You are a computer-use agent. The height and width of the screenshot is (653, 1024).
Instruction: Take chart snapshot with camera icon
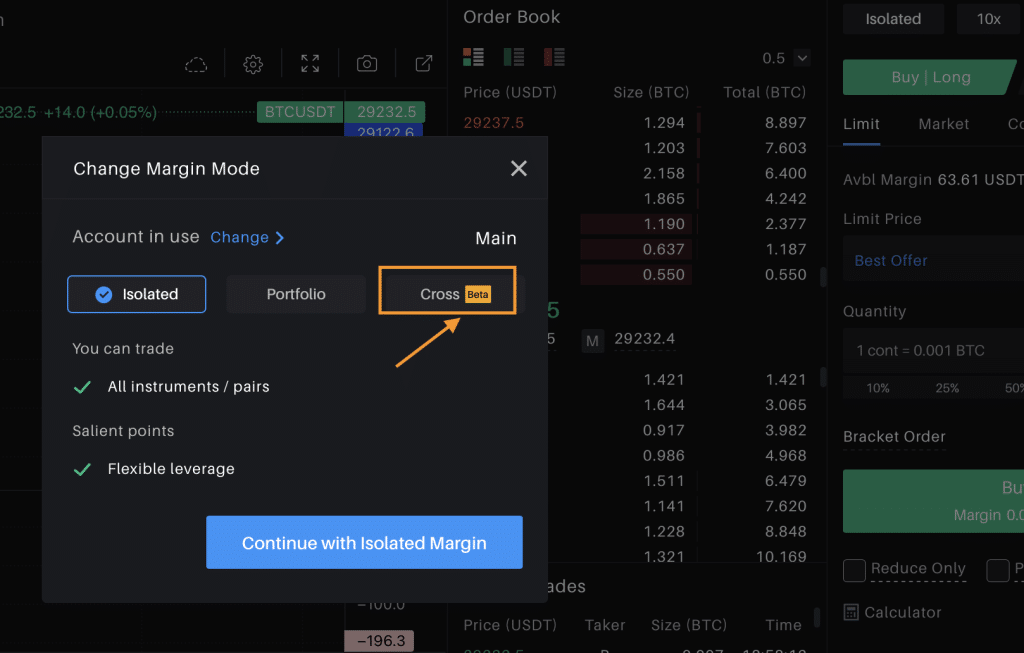[367, 63]
